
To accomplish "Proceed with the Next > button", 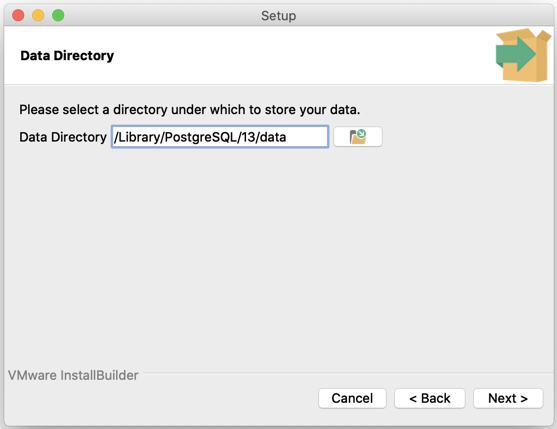I will (x=508, y=398).
